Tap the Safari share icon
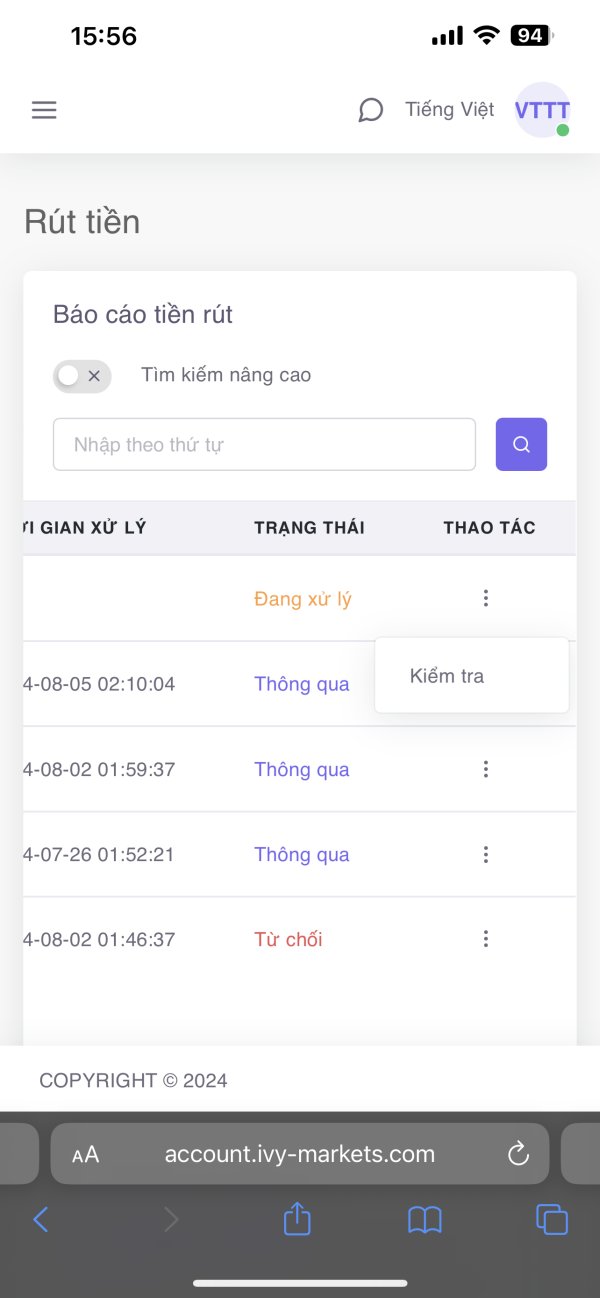The height and width of the screenshot is (1298, 600). click(x=297, y=1219)
